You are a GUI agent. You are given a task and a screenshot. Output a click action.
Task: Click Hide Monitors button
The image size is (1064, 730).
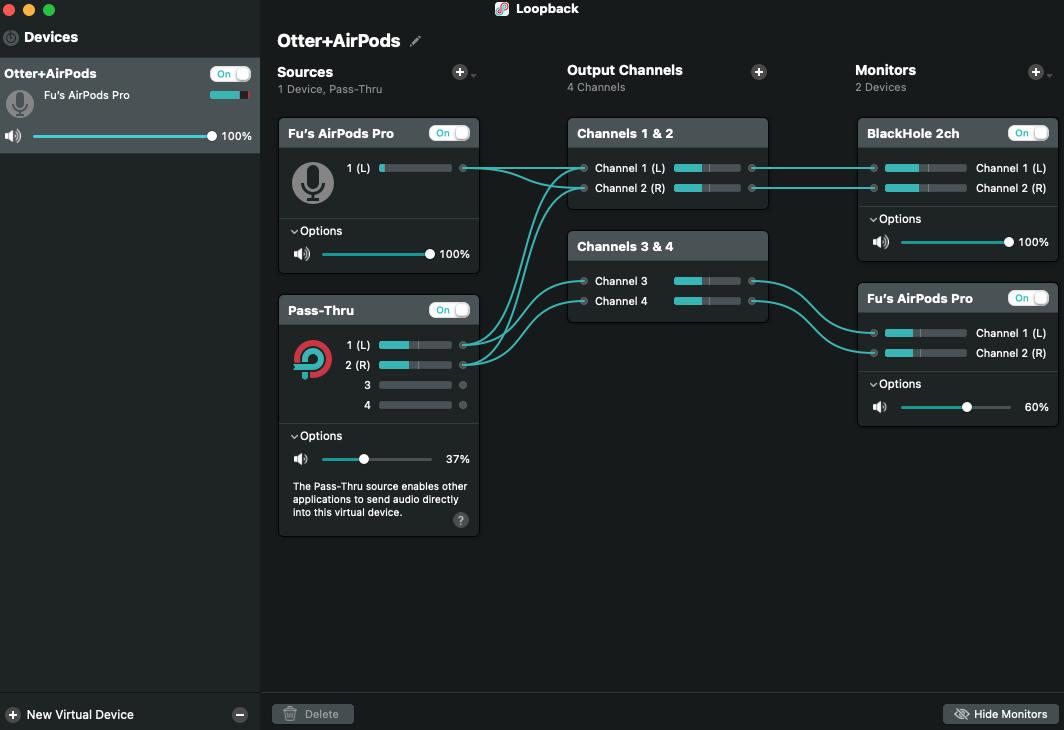click(1001, 714)
